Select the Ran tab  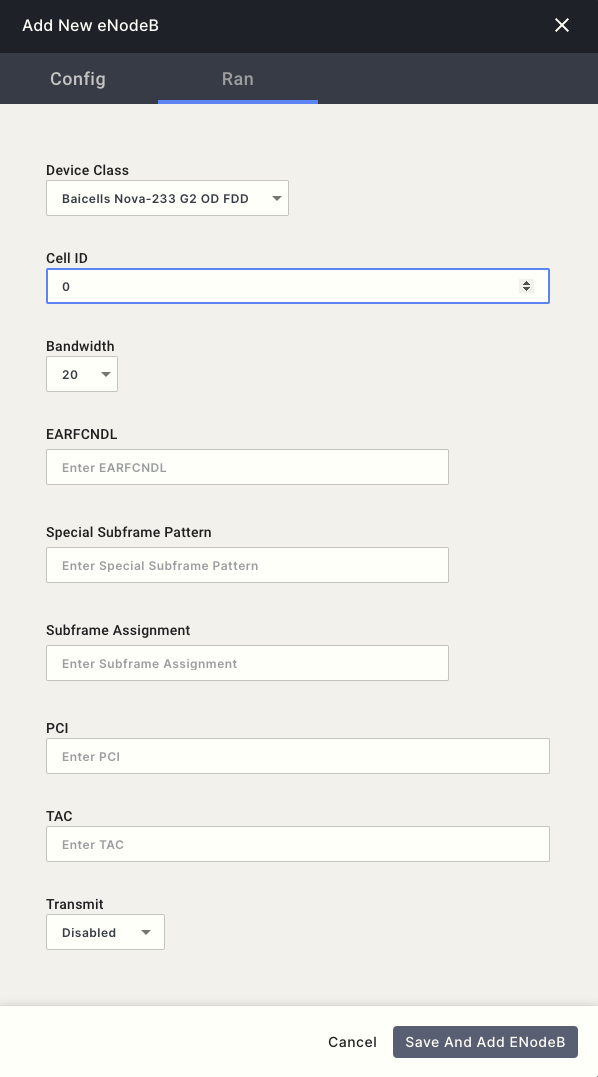click(x=237, y=78)
